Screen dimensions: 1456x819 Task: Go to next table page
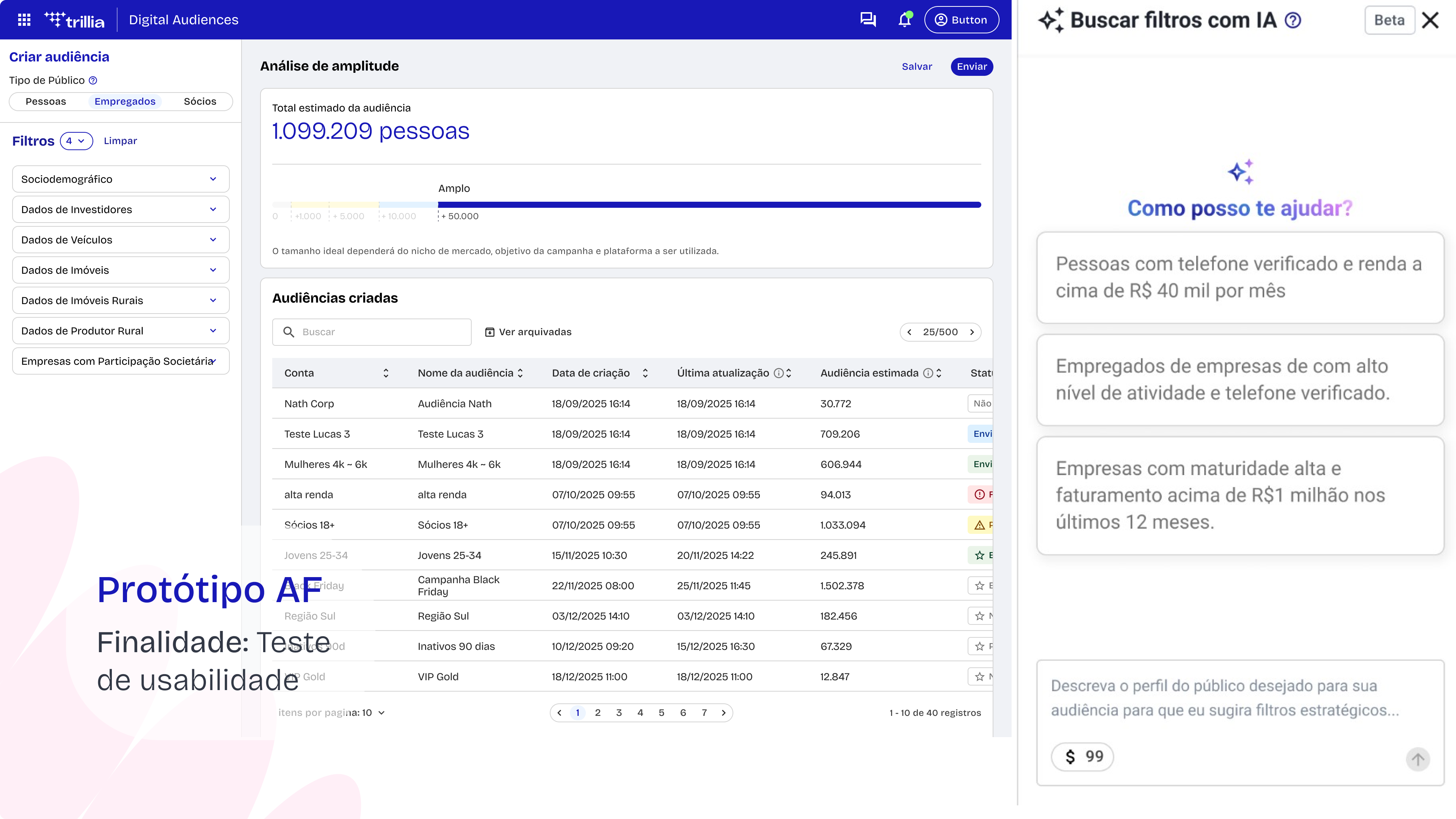[x=723, y=713]
